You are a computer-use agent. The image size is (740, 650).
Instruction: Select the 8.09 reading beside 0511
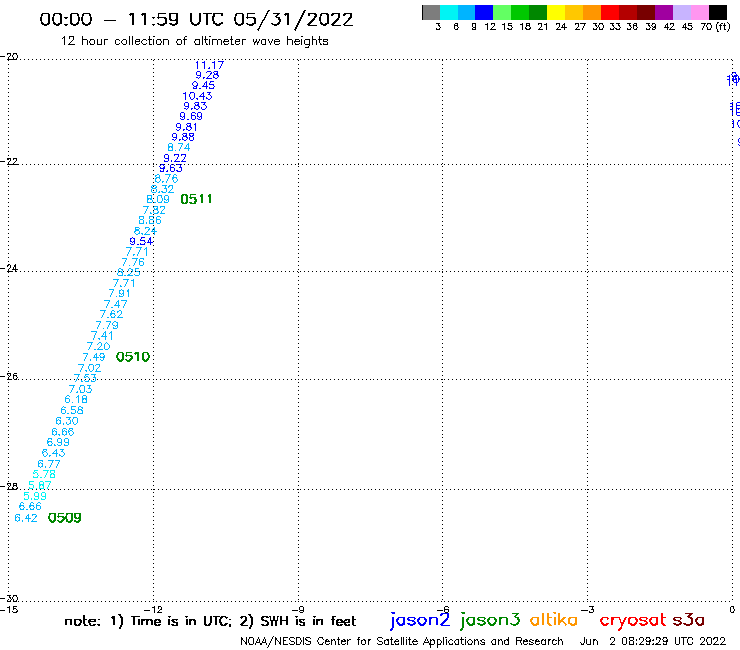[x=158, y=199]
